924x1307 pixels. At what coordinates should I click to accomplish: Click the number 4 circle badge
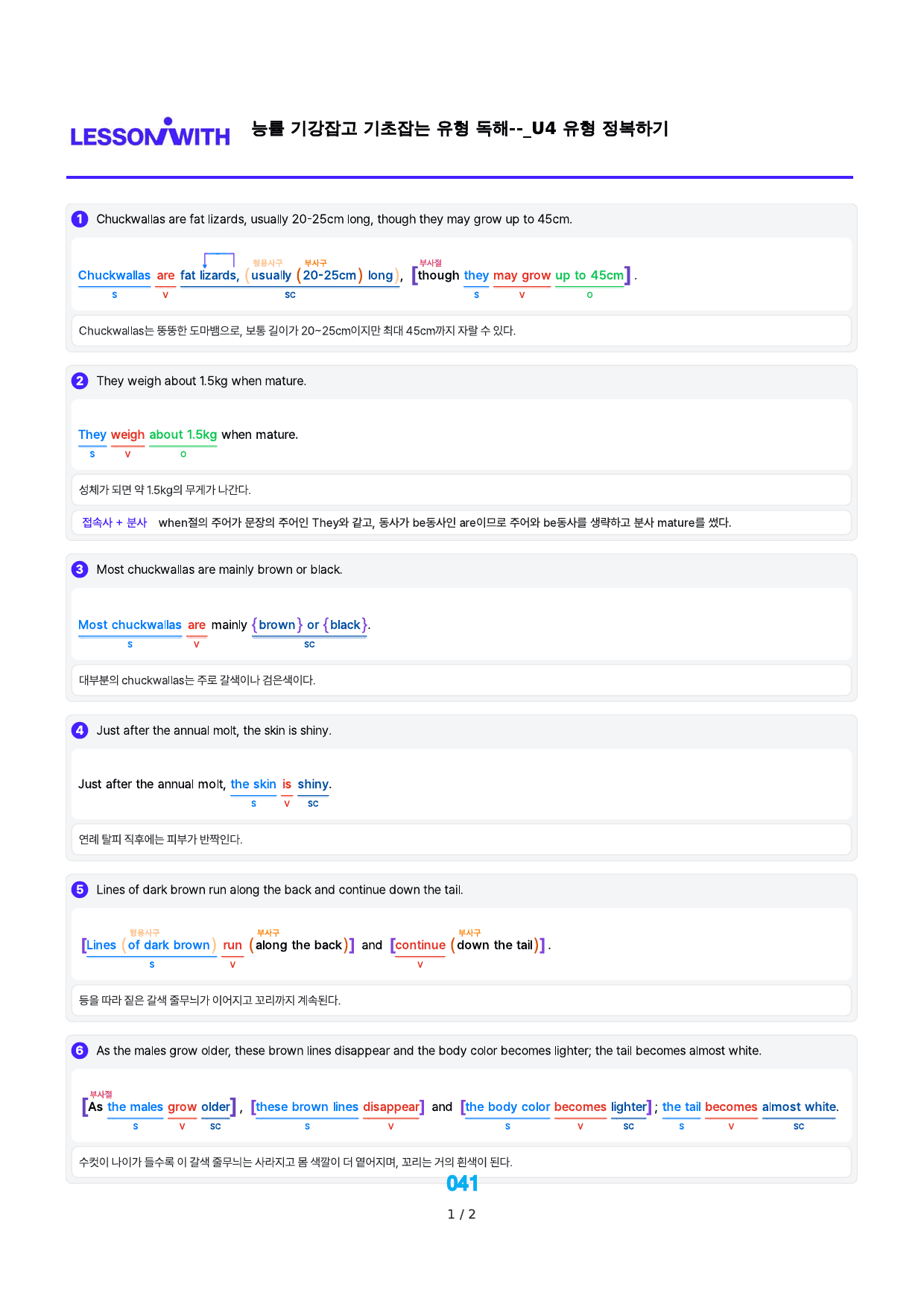[80, 730]
